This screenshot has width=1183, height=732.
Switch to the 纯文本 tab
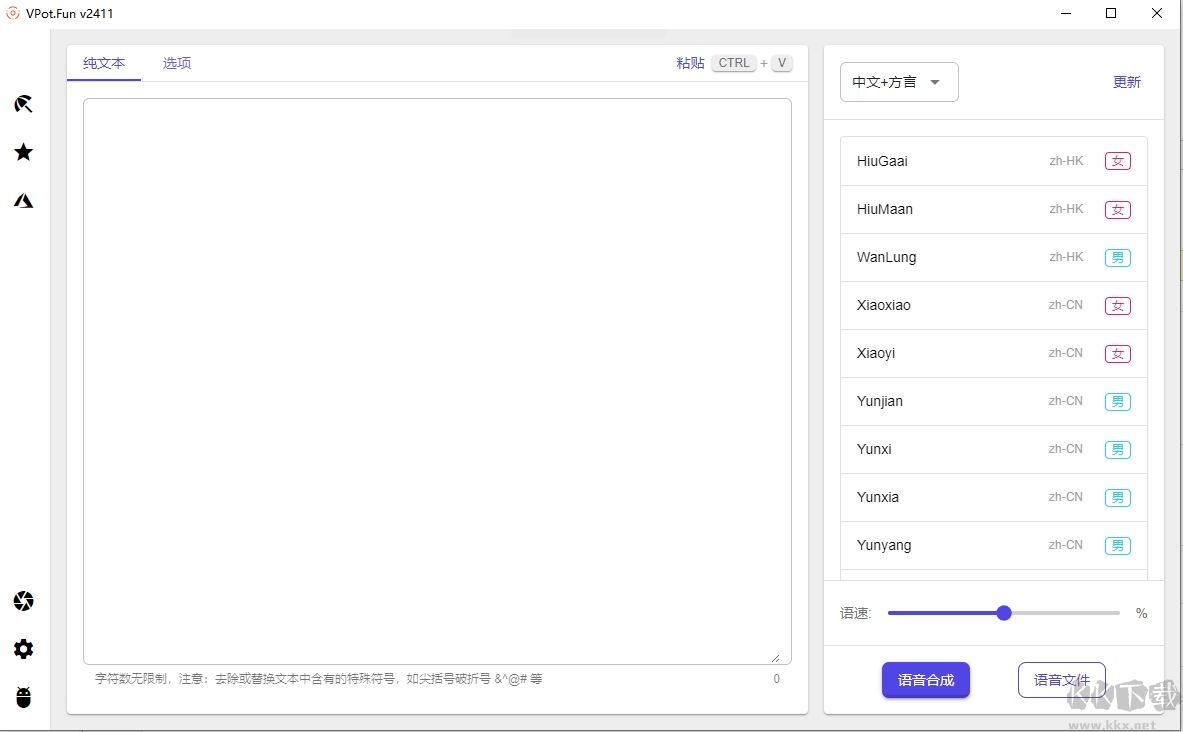103,62
